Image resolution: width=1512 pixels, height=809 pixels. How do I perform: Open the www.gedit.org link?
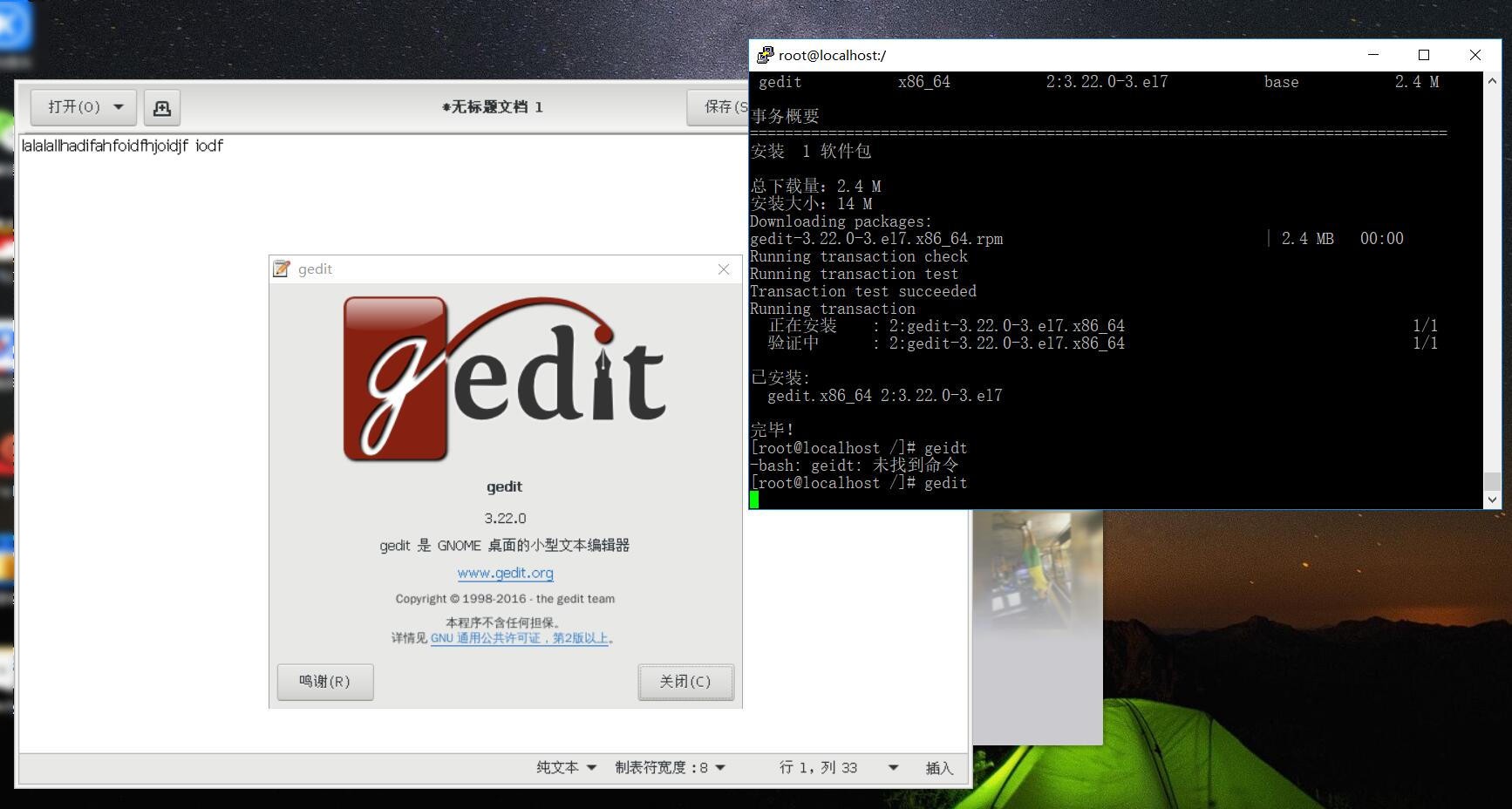pos(506,573)
